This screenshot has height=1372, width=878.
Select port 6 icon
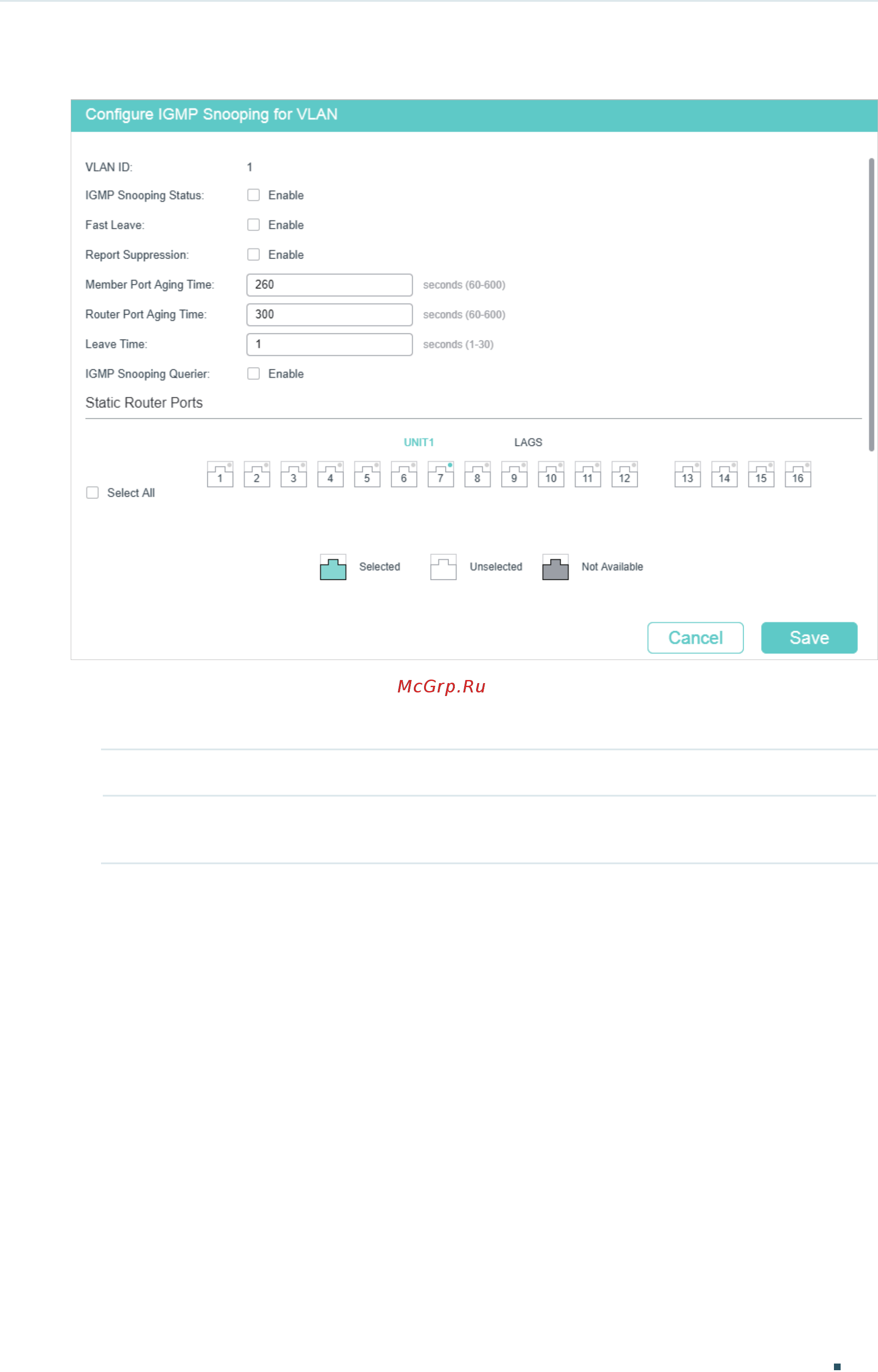(x=404, y=474)
